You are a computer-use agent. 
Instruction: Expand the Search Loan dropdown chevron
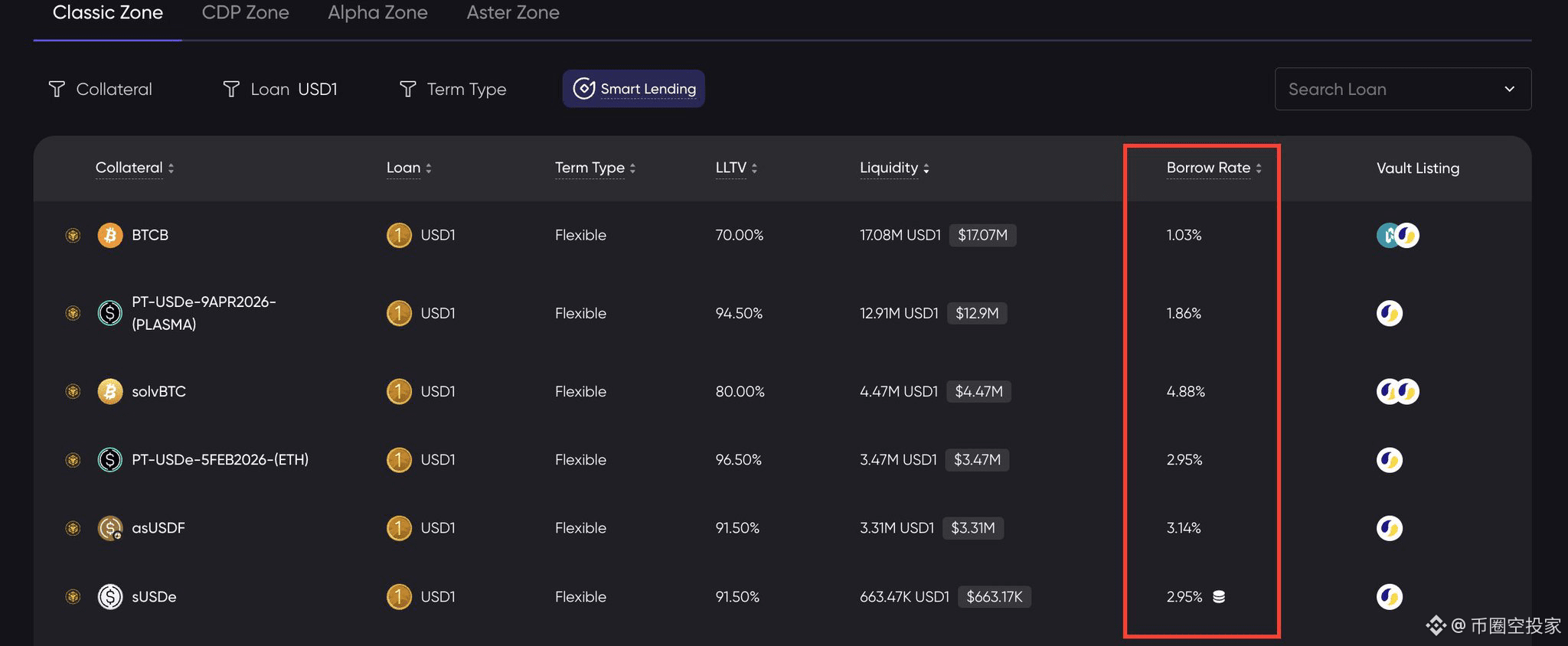click(x=1509, y=89)
